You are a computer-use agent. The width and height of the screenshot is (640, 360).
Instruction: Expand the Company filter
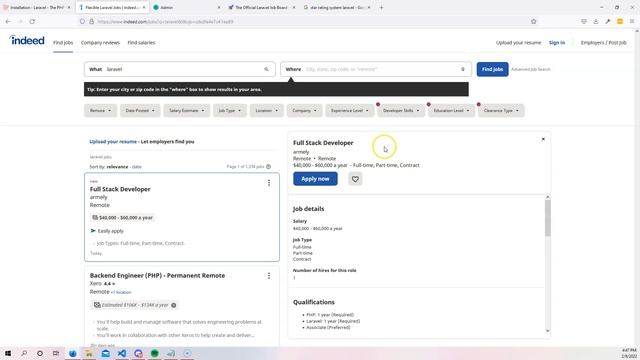(x=304, y=111)
